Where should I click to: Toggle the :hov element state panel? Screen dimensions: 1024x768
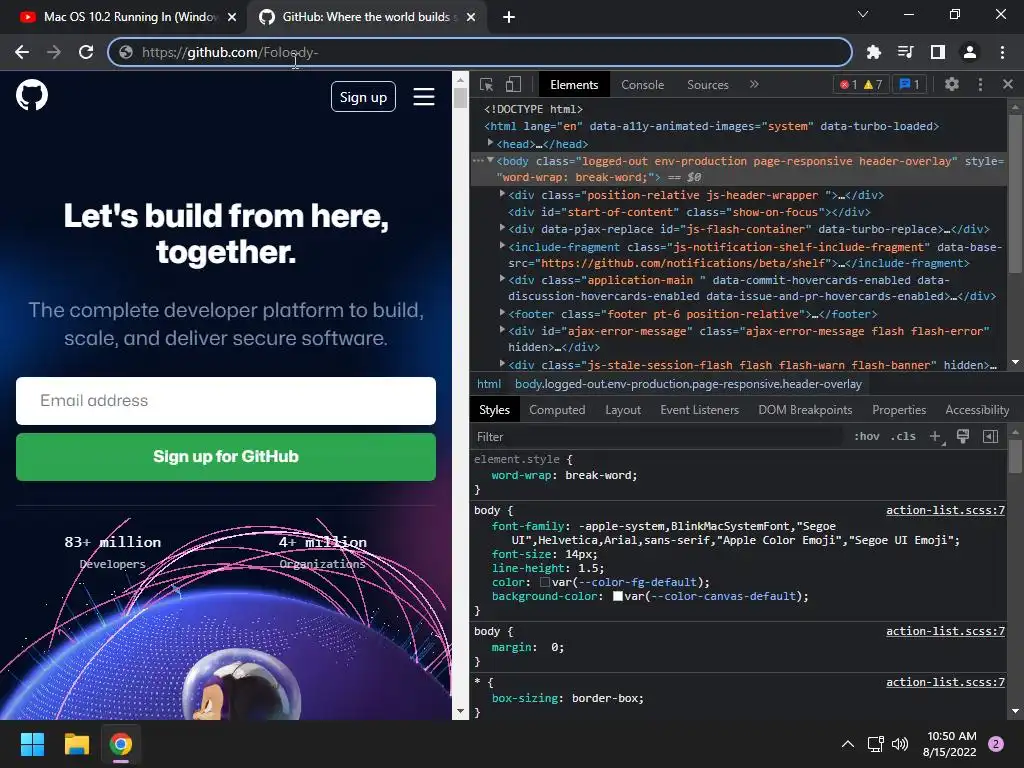click(x=867, y=436)
